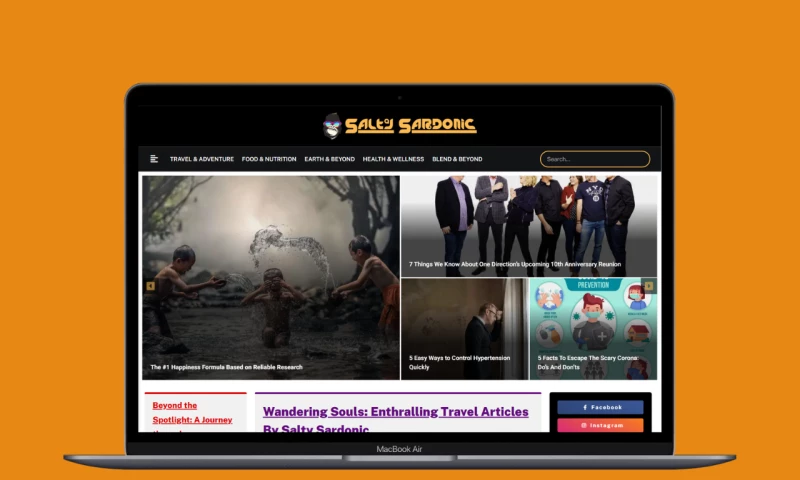Open the Control Hypertension article thumbnail

[x=465, y=329]
